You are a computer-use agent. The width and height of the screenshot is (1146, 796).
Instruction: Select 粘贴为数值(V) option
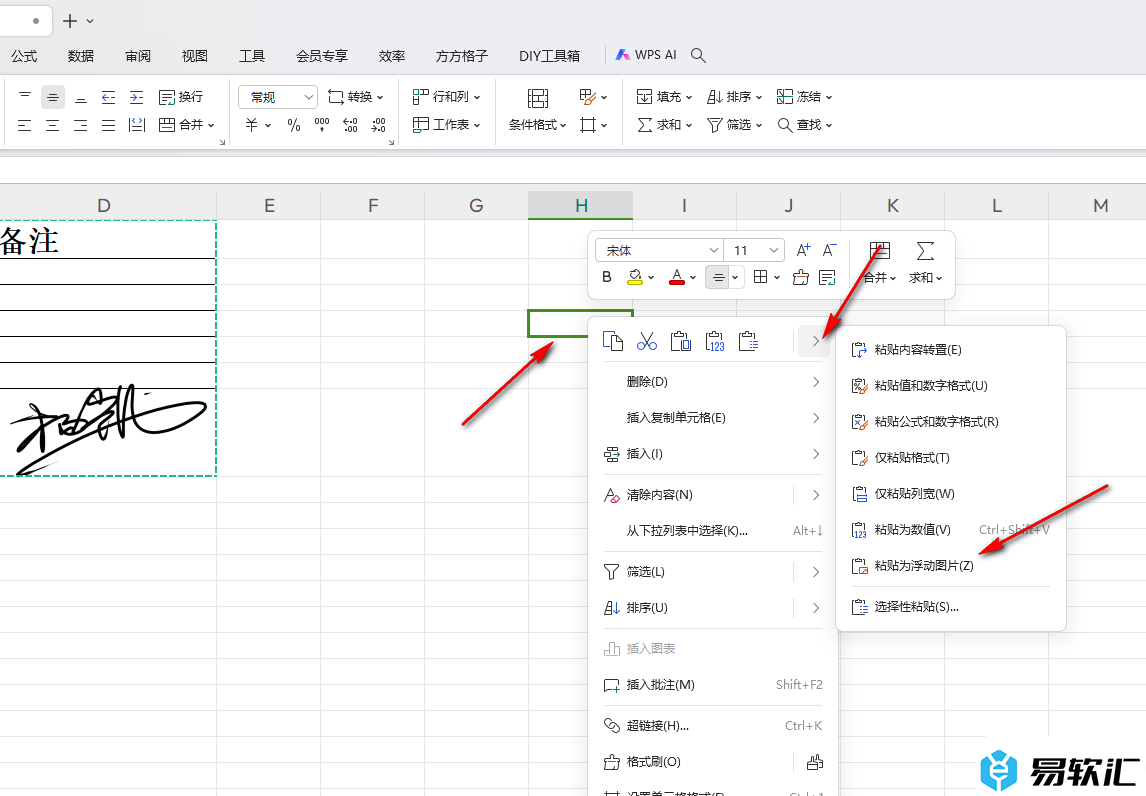point(950,529)
